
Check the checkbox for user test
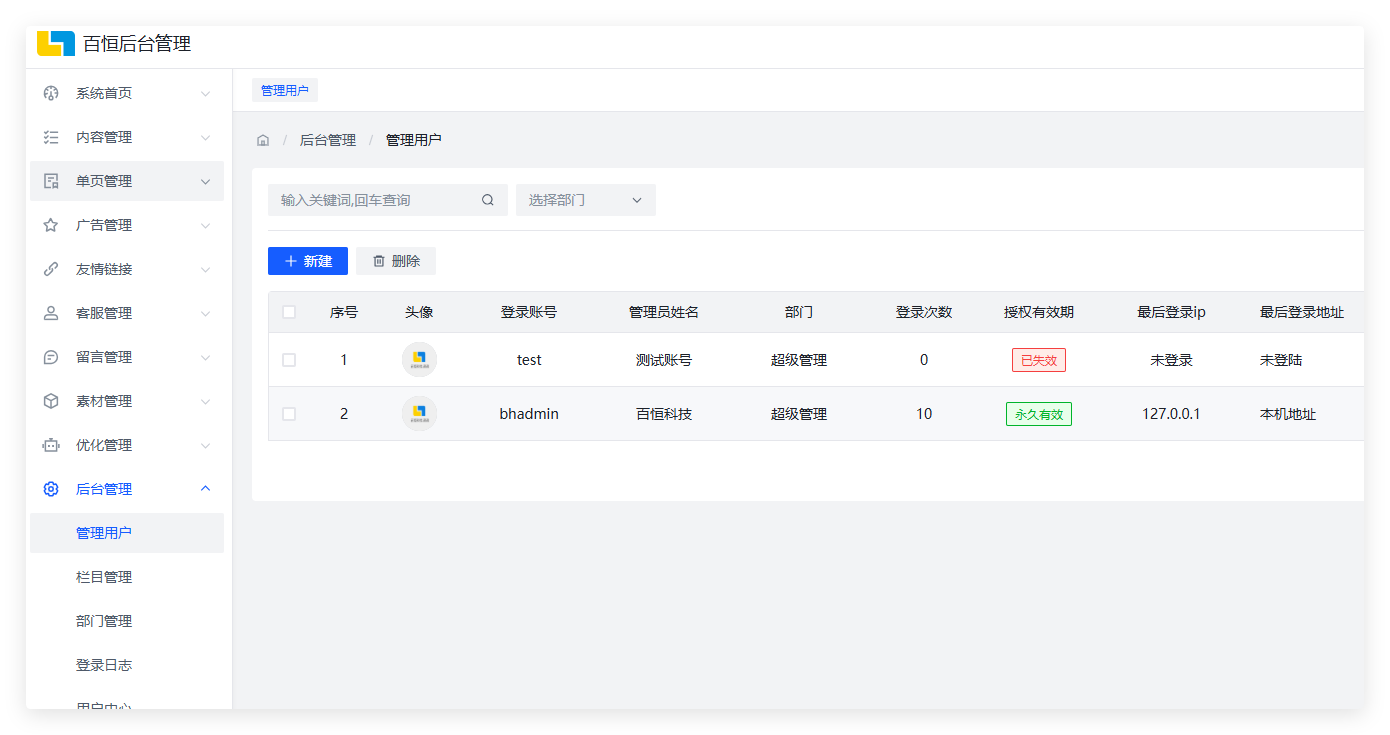point(289,359)
